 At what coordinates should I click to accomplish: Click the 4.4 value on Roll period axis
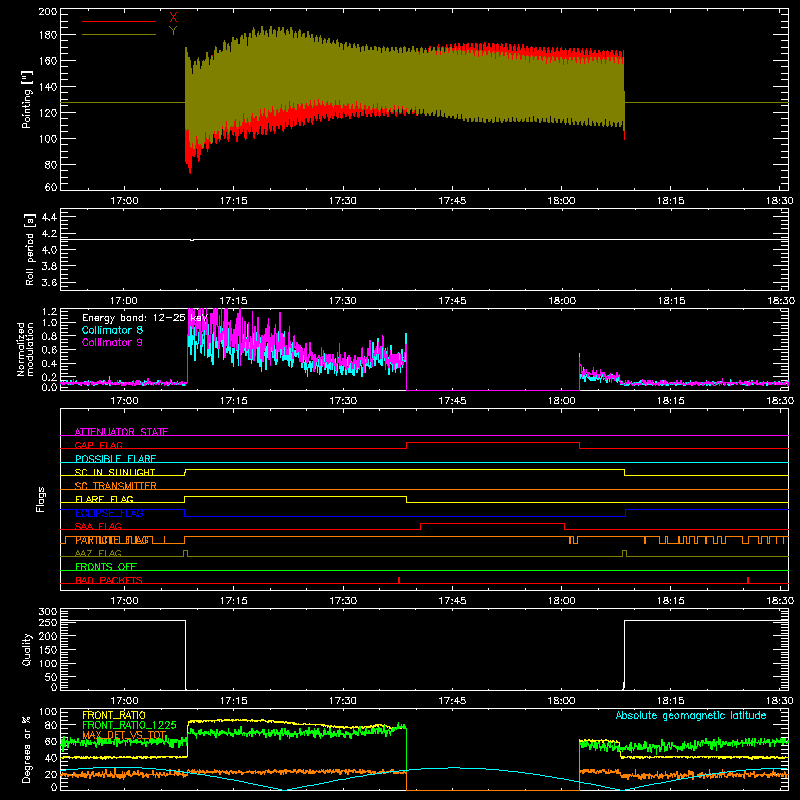click(49, 217)
